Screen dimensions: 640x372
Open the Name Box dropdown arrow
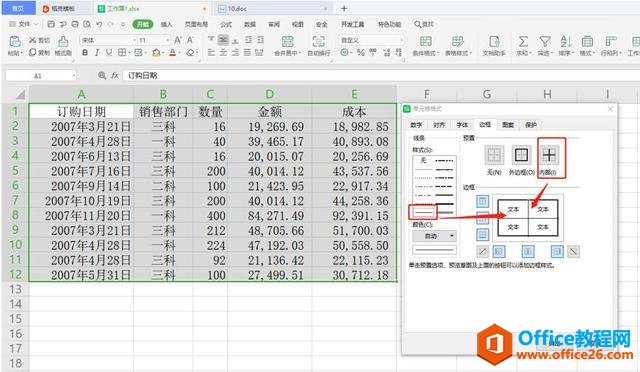point(73,76)
